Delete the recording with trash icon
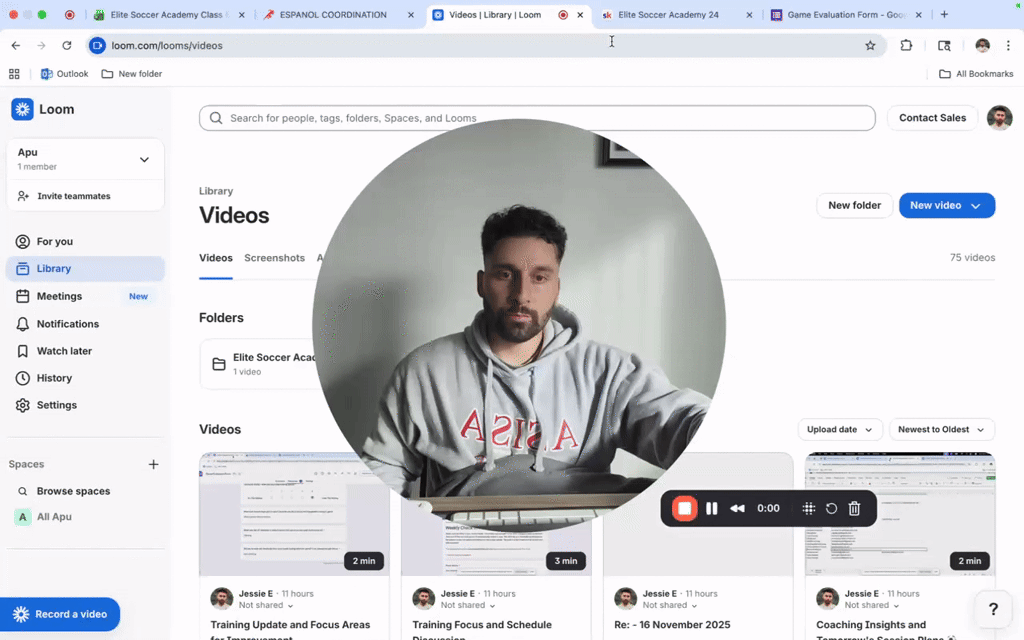 (854, 508)
